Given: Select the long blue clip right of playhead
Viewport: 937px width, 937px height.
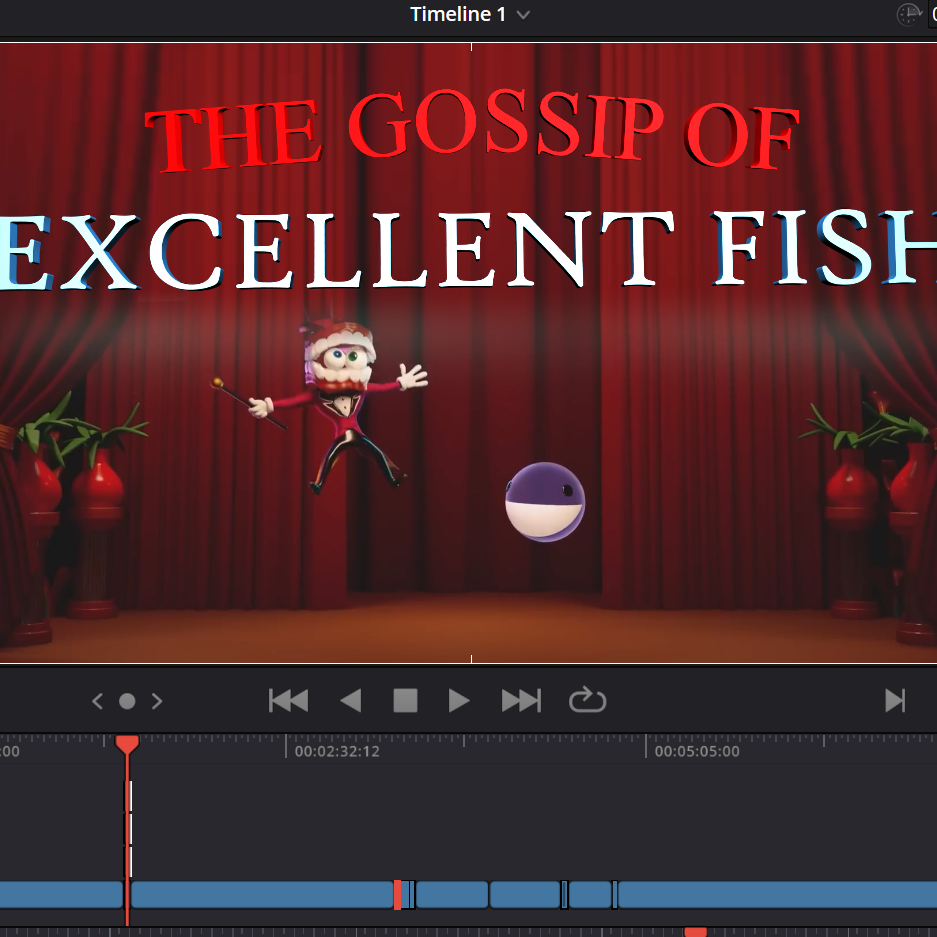Looking at the screenshot, I should [261, 894].
